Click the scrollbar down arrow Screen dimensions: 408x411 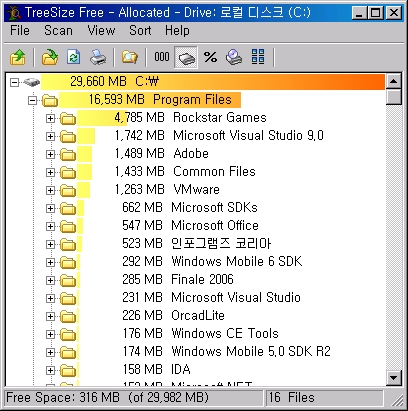[393, 378]
